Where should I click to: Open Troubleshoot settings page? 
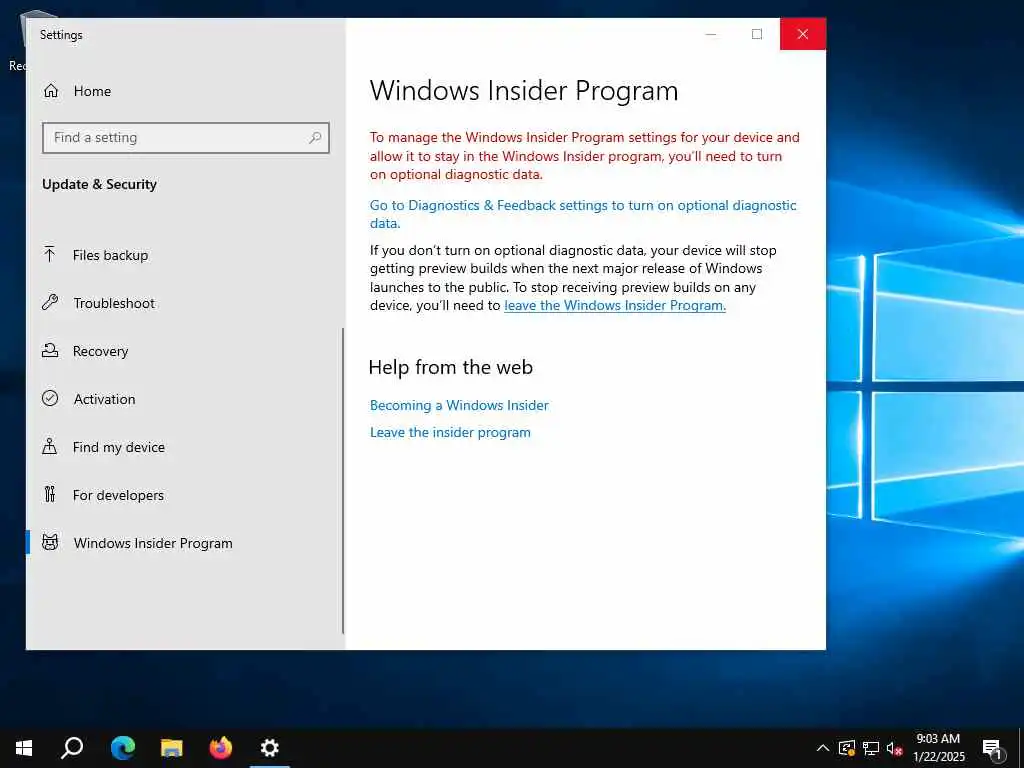[185, 303]
